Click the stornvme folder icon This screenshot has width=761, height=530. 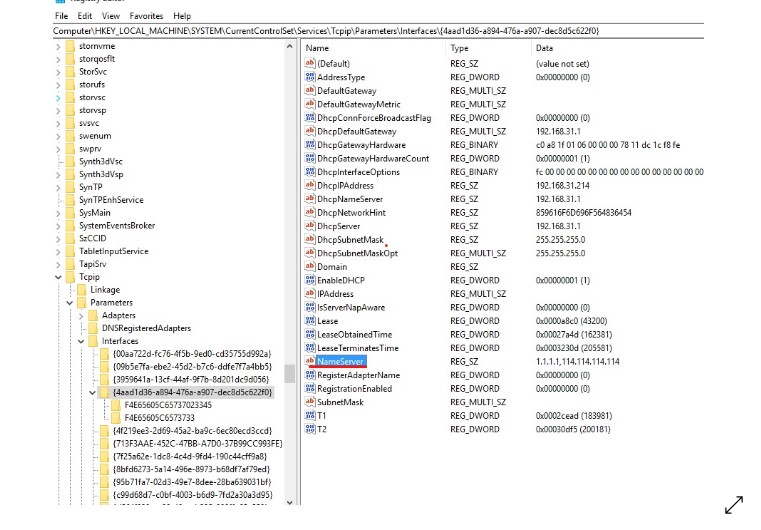[70, 46]
